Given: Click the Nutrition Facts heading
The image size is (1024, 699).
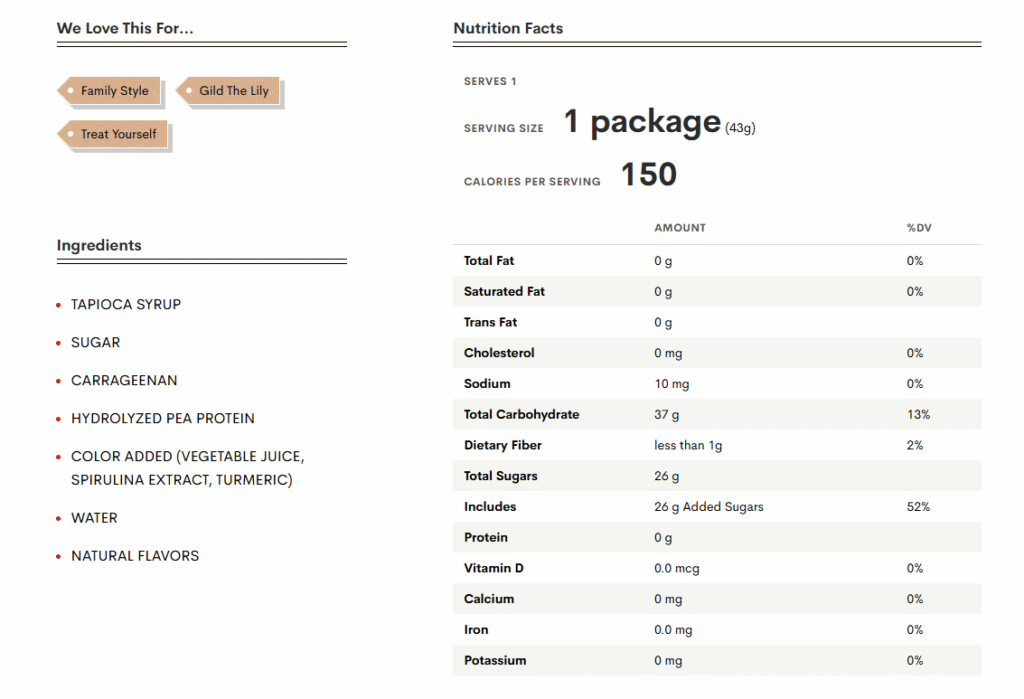Looking at the screenshot, I should tap(508, 28).
